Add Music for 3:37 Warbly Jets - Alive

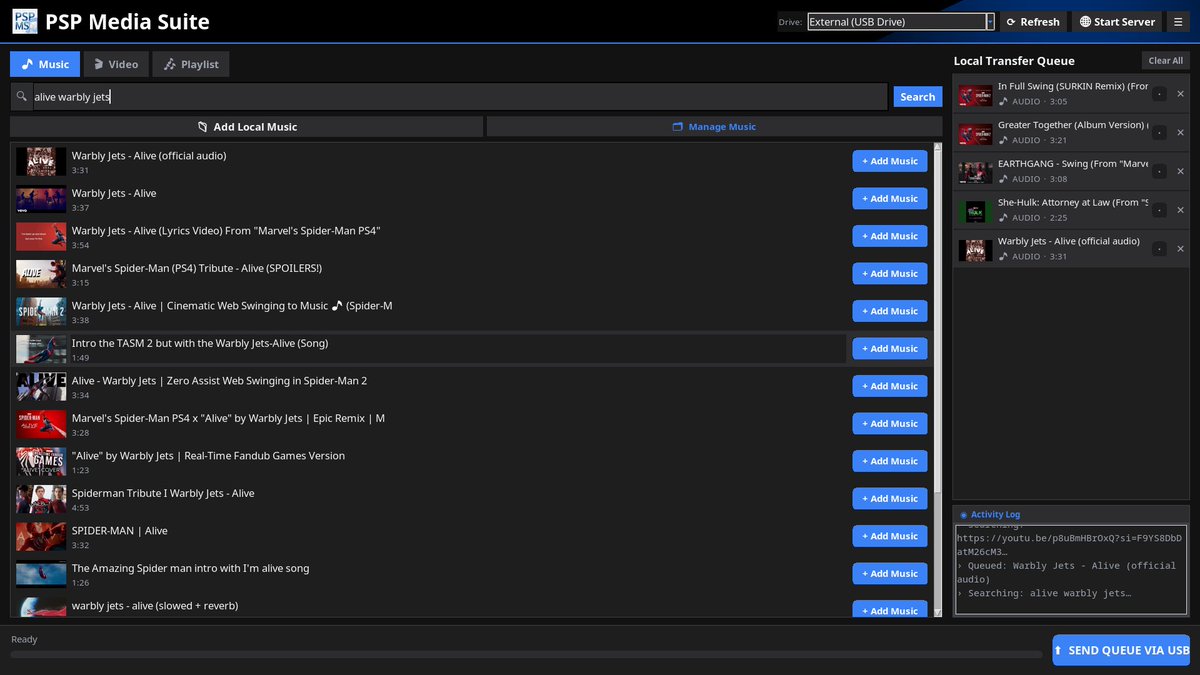tap(889, 199)
